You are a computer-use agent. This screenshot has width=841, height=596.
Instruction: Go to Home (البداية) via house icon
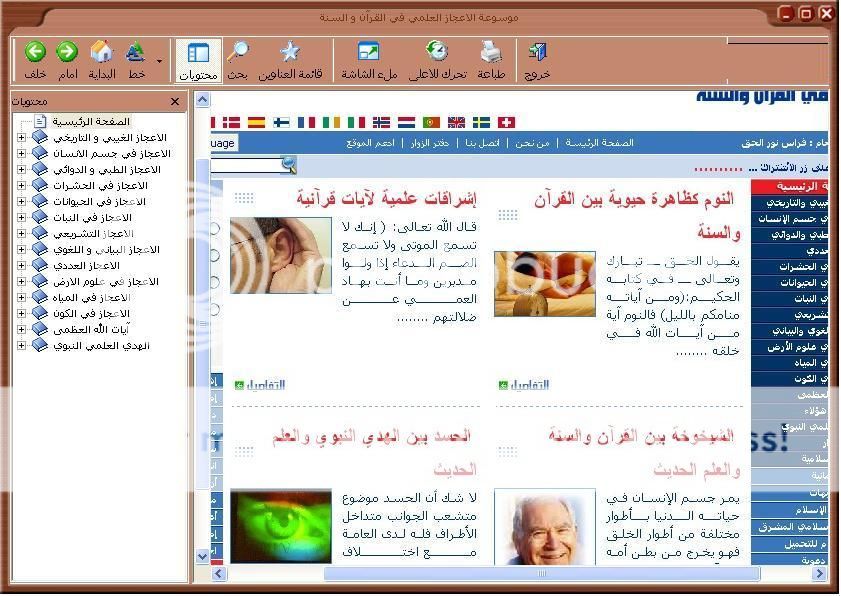coord(102,53)
